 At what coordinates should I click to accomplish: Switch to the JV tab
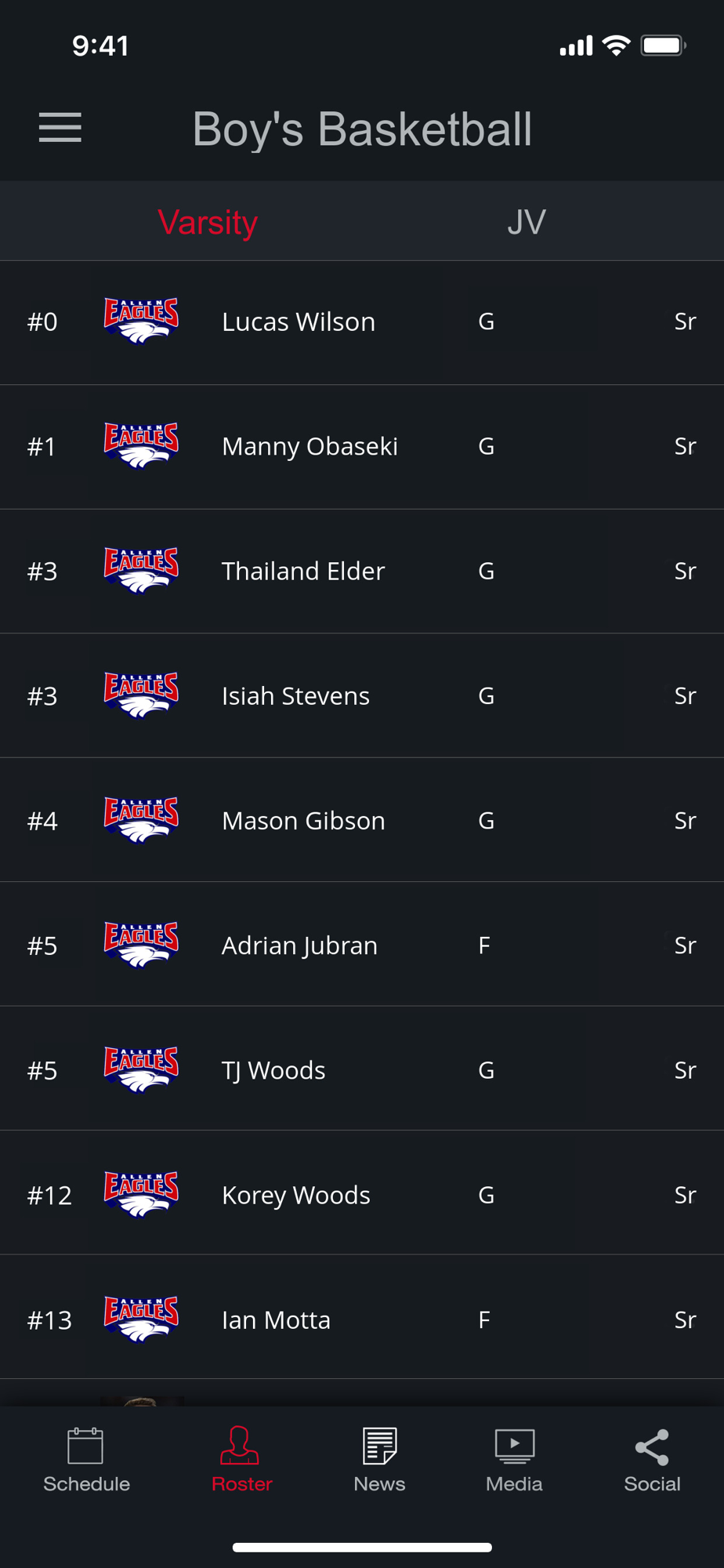[x=527, y=222]
